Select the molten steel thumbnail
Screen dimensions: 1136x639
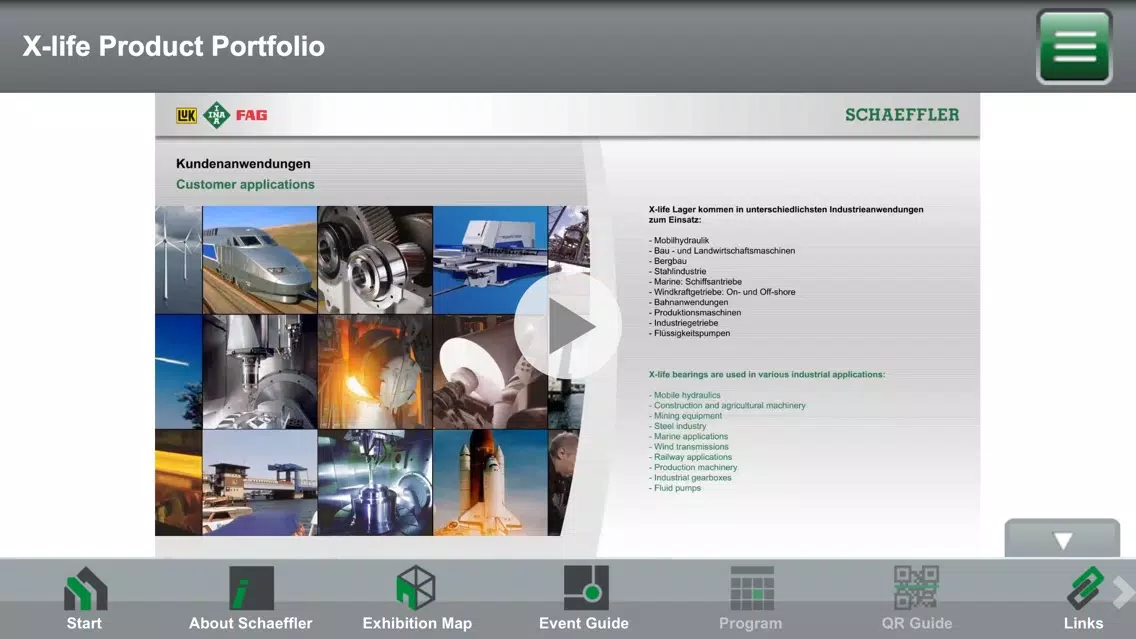point(375,372)
